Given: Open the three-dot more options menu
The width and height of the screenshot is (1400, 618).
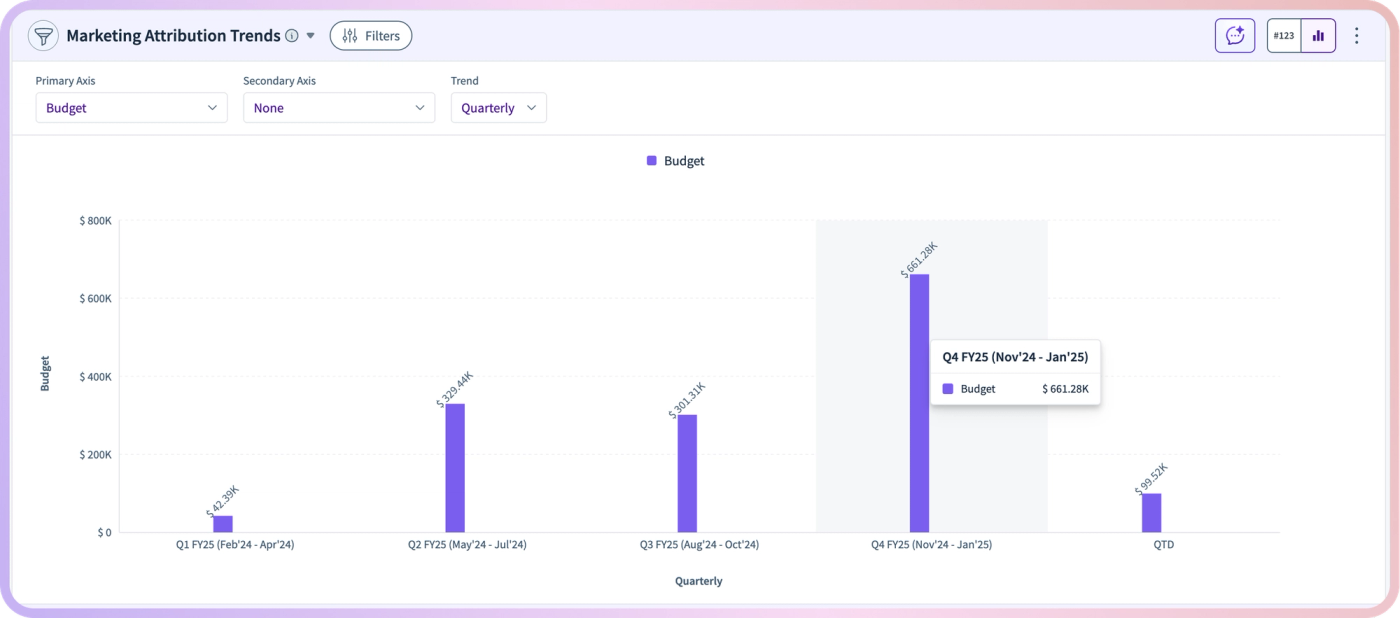Looking at the screenshot, I should [x=1357, y=36].
